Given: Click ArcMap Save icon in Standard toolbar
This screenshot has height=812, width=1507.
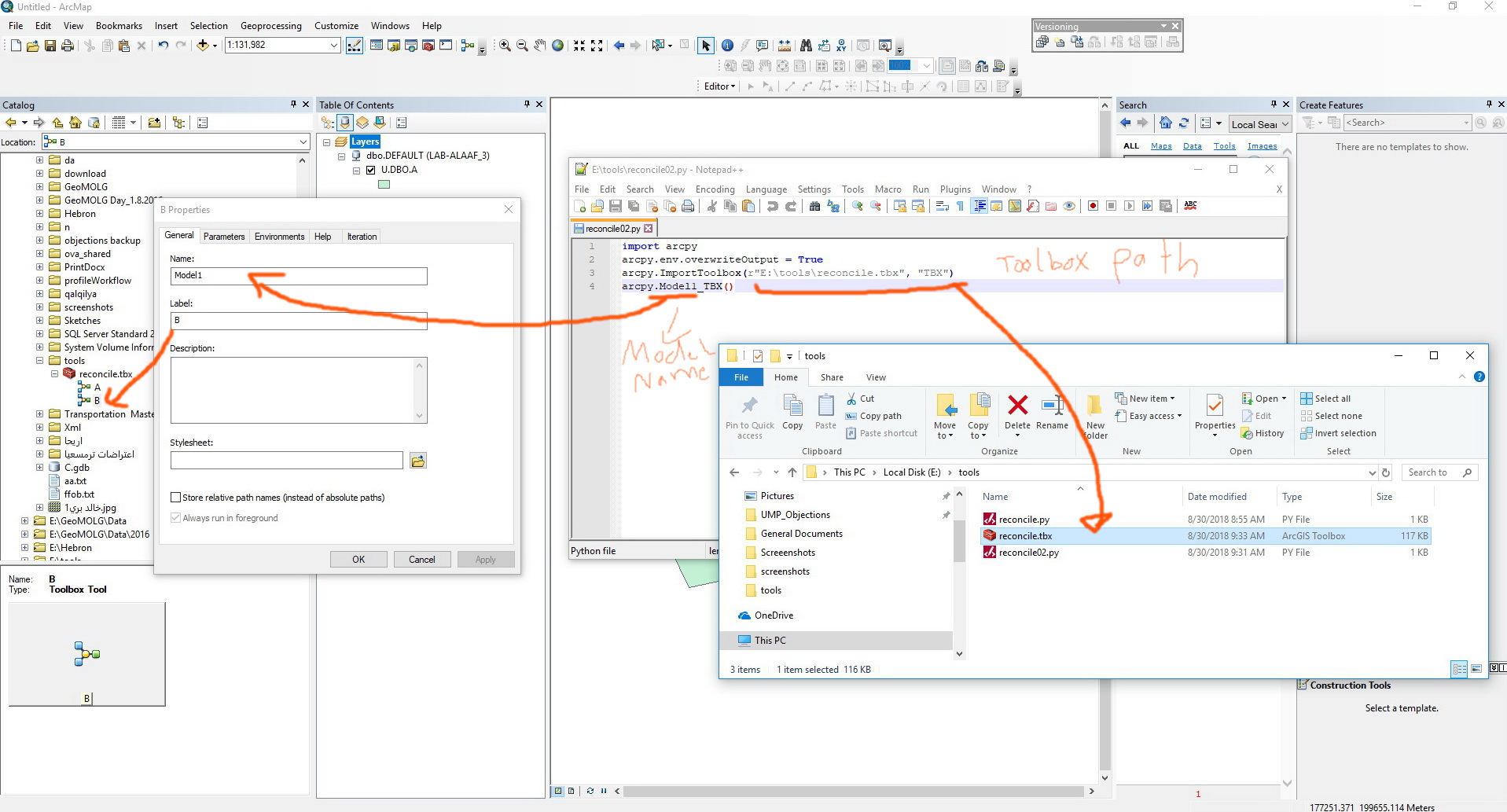Looking at the screenshot, I should click(50, 46).
